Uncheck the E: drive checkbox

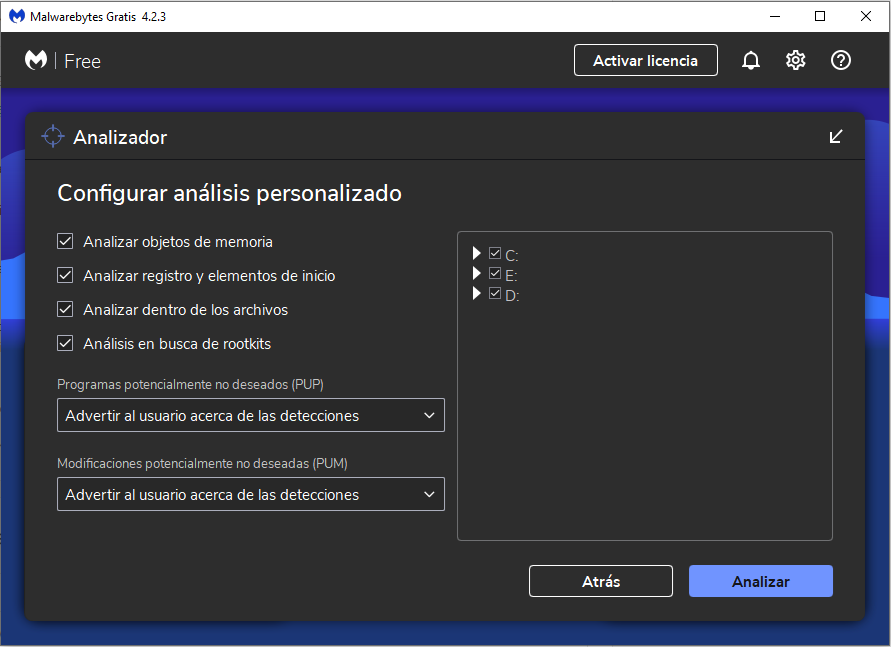(495, 274)
